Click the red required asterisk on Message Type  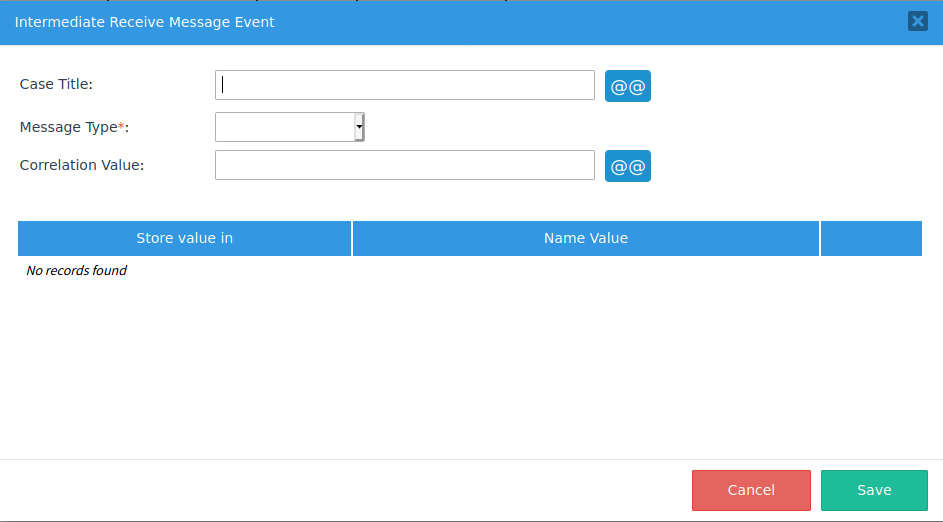[x=121, y=126]
